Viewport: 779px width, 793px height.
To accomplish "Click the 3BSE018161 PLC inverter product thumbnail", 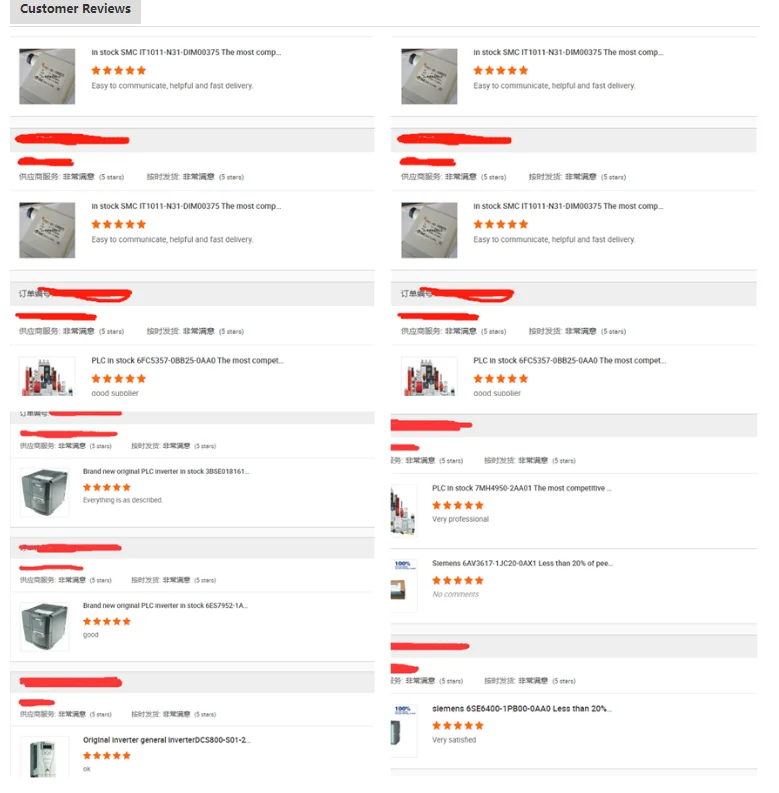I will (44, 492).
